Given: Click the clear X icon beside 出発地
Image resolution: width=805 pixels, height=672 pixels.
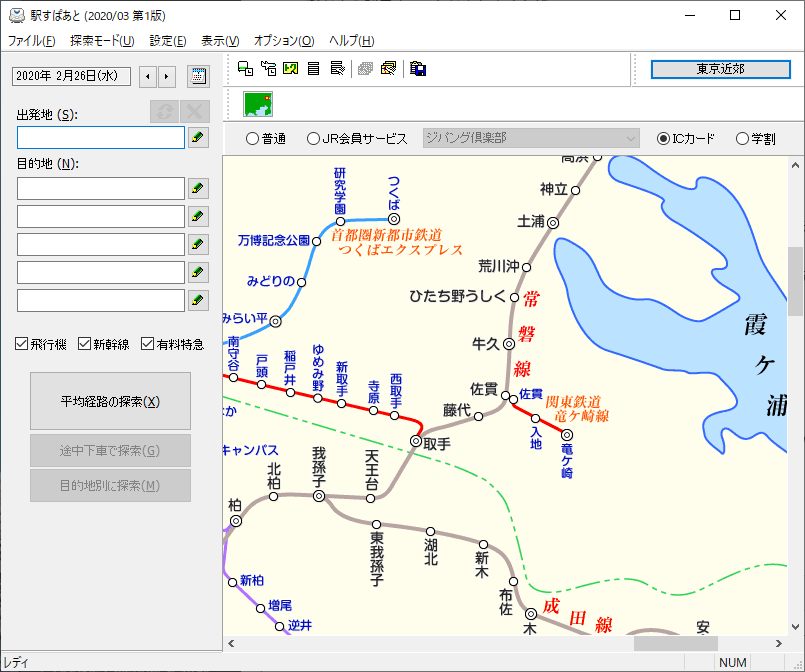Looking at the screenshot, I should [x=195, y=111].
